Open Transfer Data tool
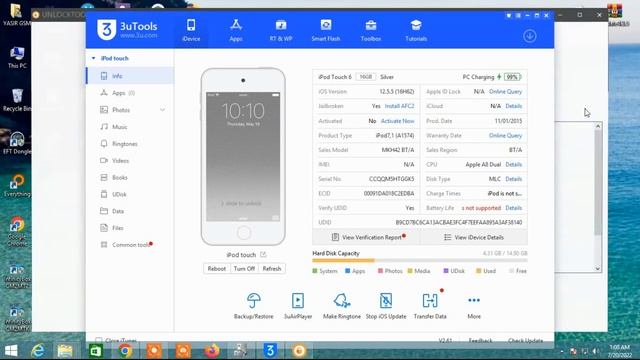The height and width of the screenshot is (360, 640). coord(430,306)
